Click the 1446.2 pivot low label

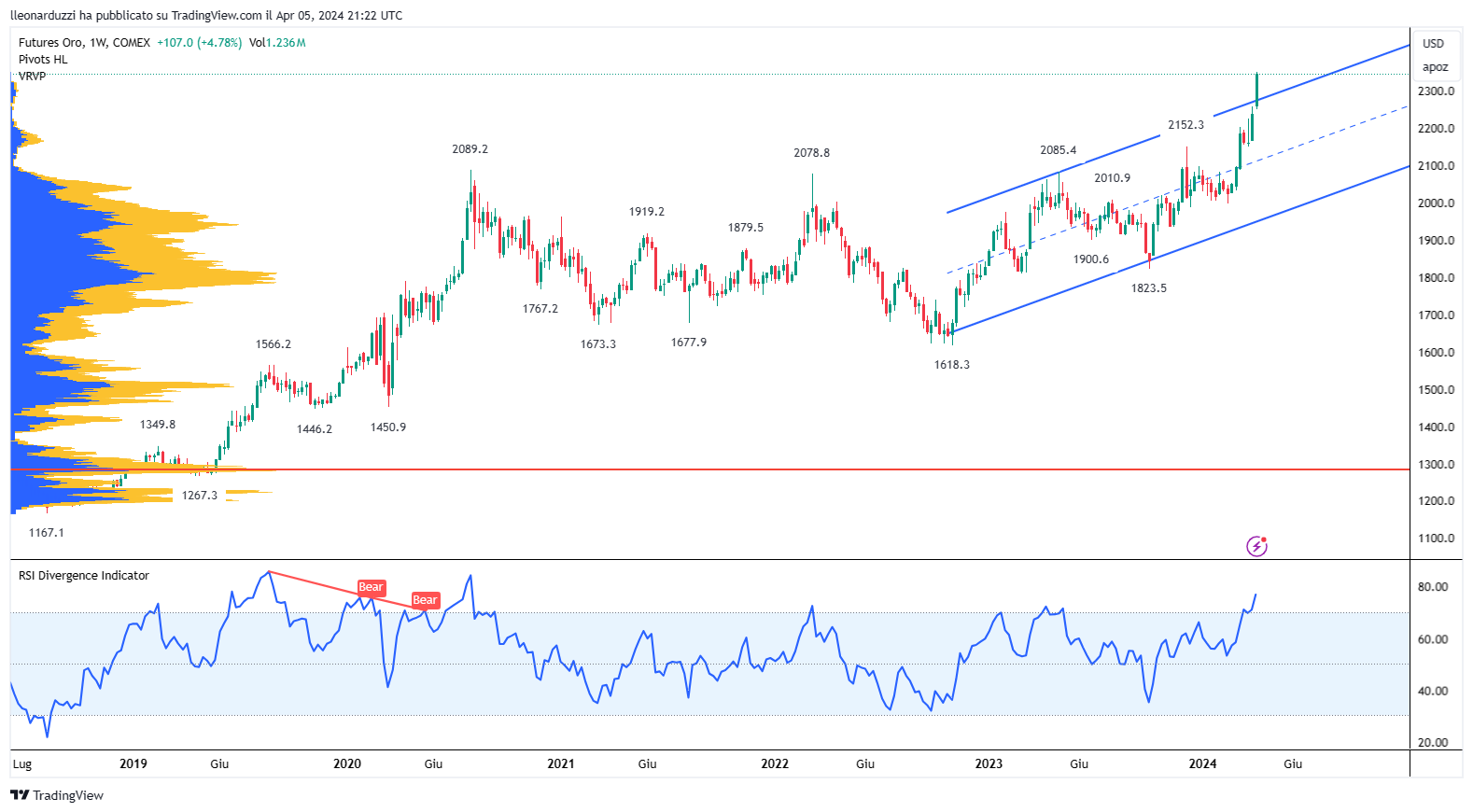point(314,429)
